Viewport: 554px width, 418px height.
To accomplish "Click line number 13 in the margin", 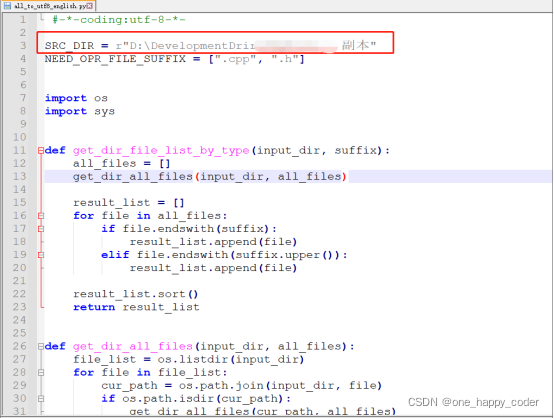I will [20, 177].
